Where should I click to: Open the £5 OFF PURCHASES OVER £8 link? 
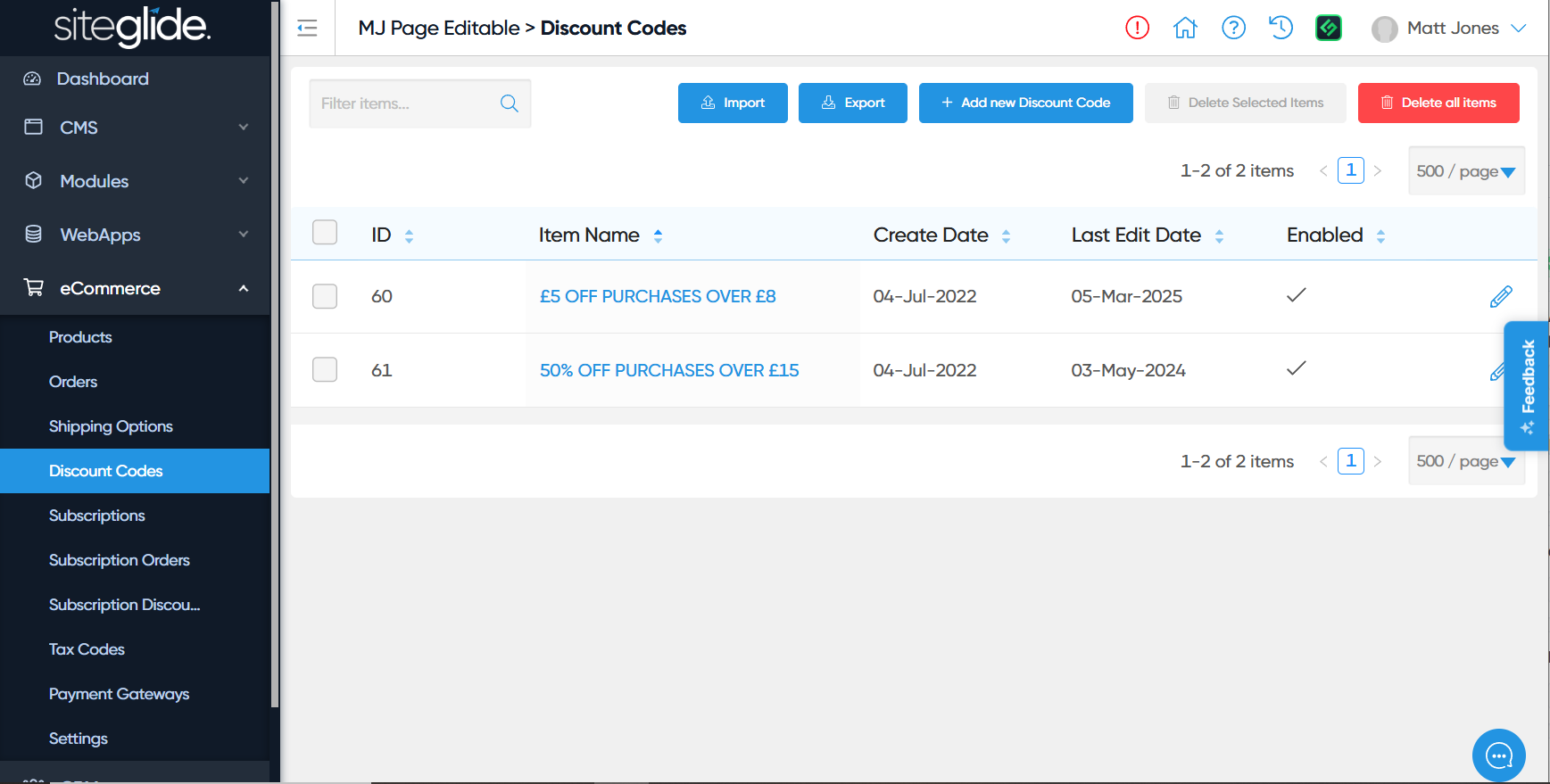pos(658,296)
